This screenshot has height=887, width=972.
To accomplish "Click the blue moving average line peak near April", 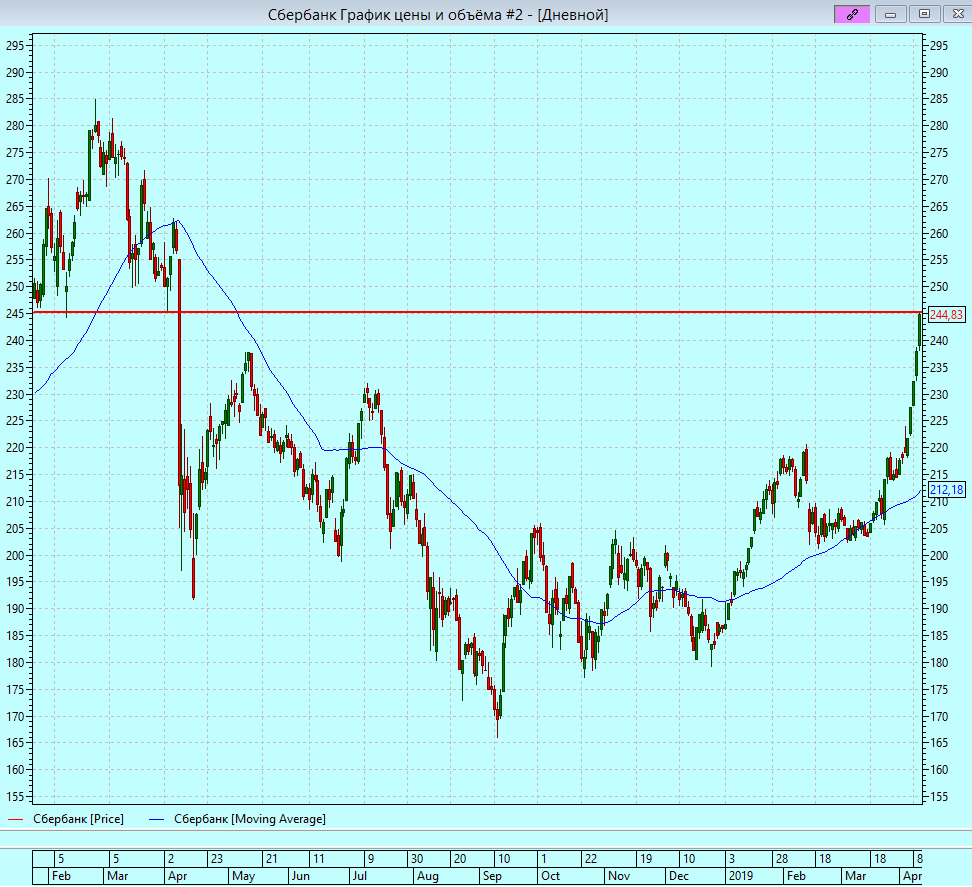I will (x=178, y=221).
